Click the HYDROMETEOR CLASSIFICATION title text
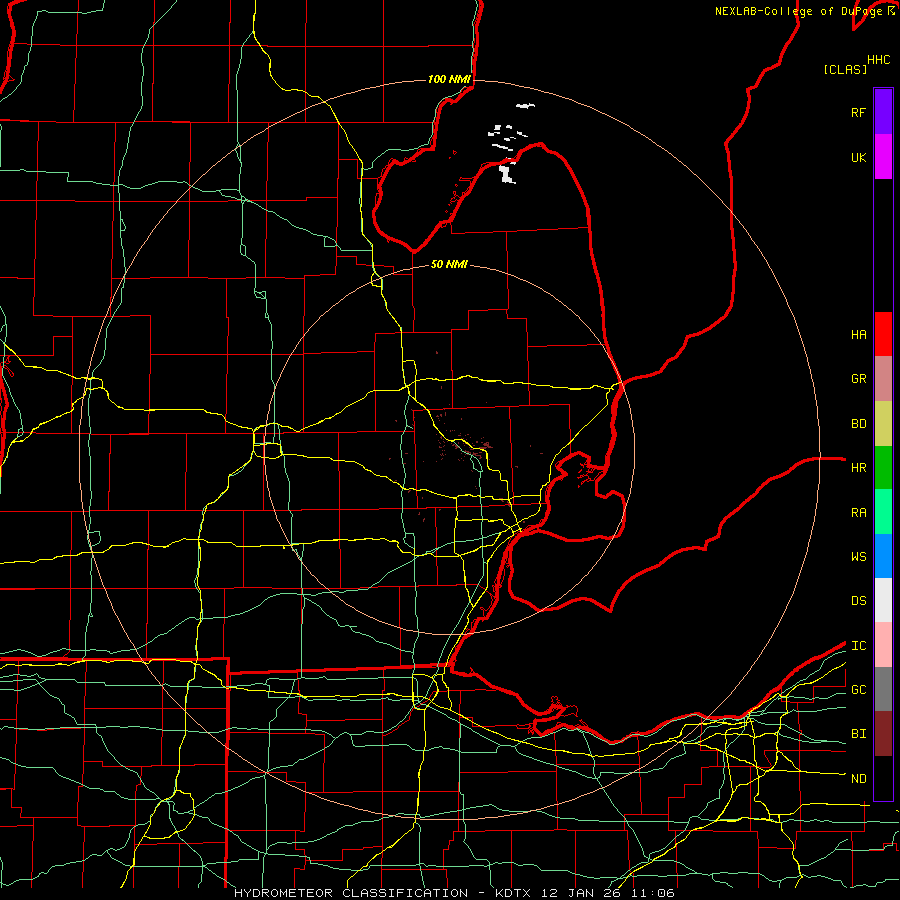900x900 pixels. [351, 893]
